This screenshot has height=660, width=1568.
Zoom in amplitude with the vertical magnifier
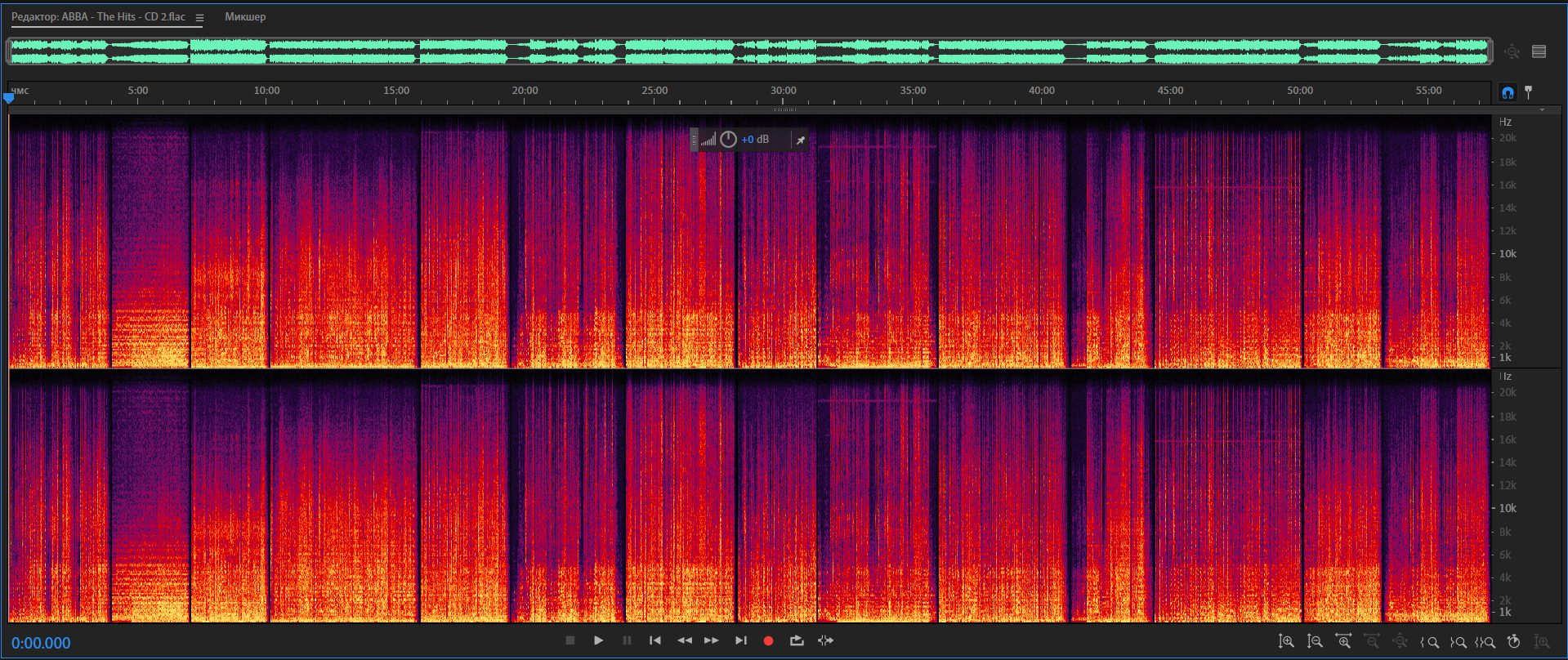[x=1286, y=642]
